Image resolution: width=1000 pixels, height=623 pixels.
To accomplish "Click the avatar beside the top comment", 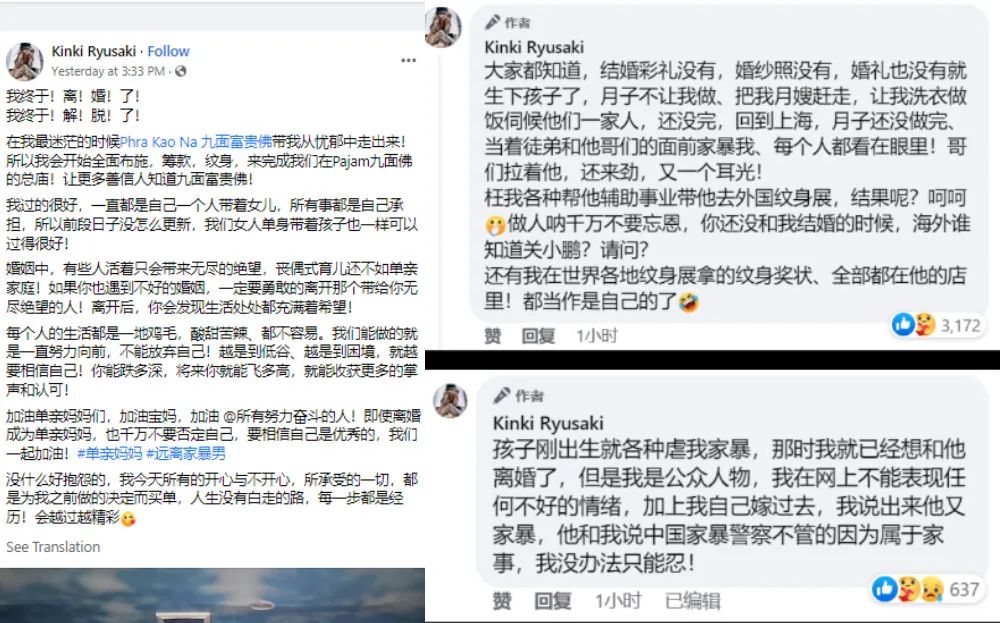I will (x=443, y=27).
